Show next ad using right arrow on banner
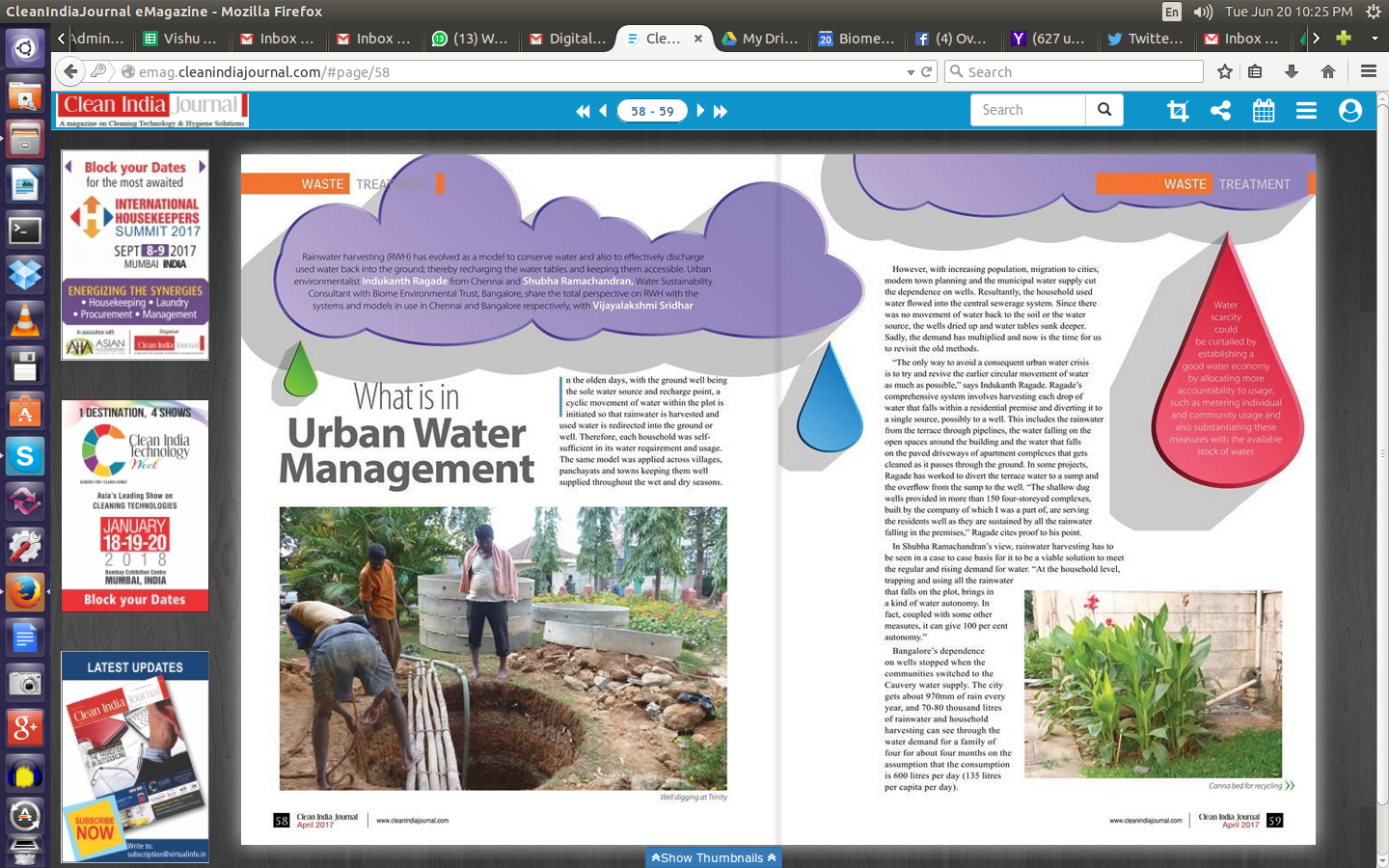Image resolution: width=1389 pixels, height=868 pixels. [202, 167]
